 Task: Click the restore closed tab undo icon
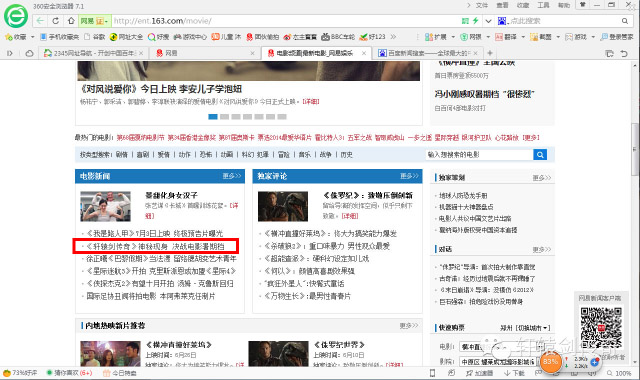click(624, 53)
